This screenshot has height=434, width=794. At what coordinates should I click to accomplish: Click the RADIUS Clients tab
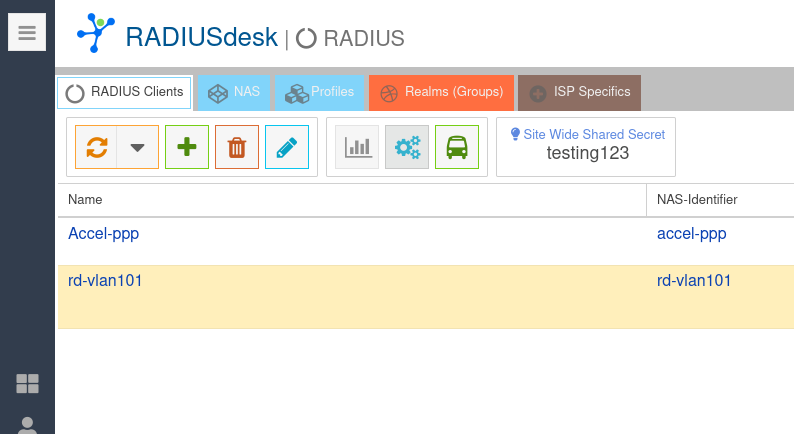coord(124,92)
